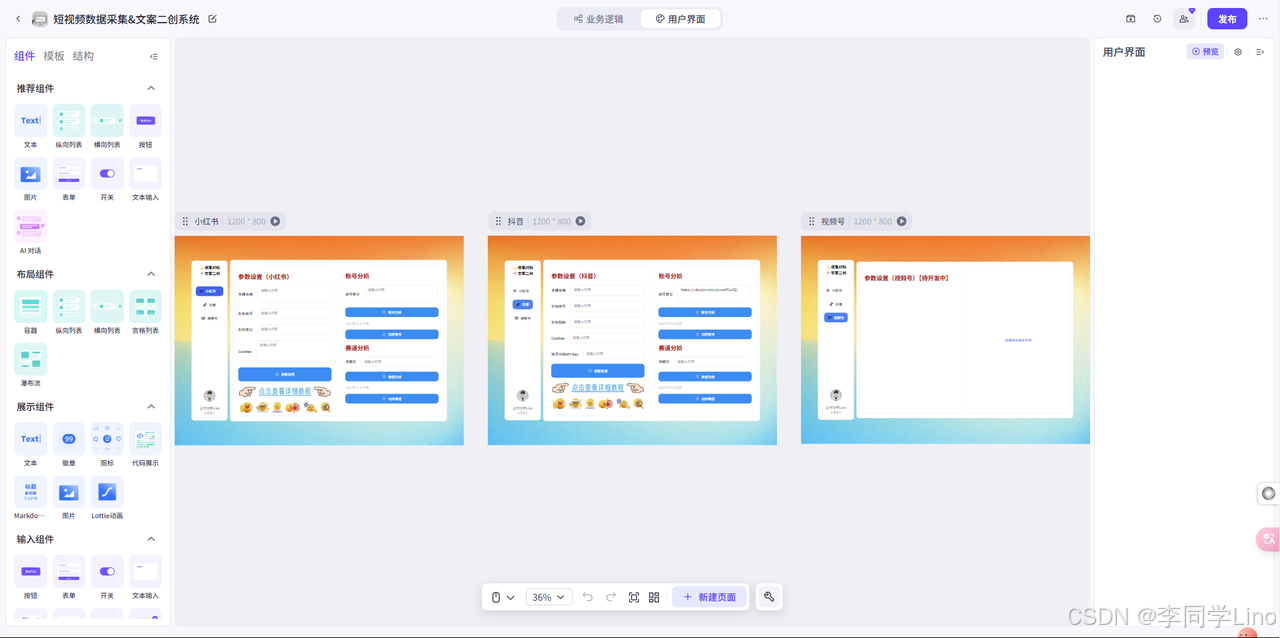Screen dimensions: 1280x638
Task: Click the grid layout icon in bottom toolbar
Action: [x=654, y=597]
